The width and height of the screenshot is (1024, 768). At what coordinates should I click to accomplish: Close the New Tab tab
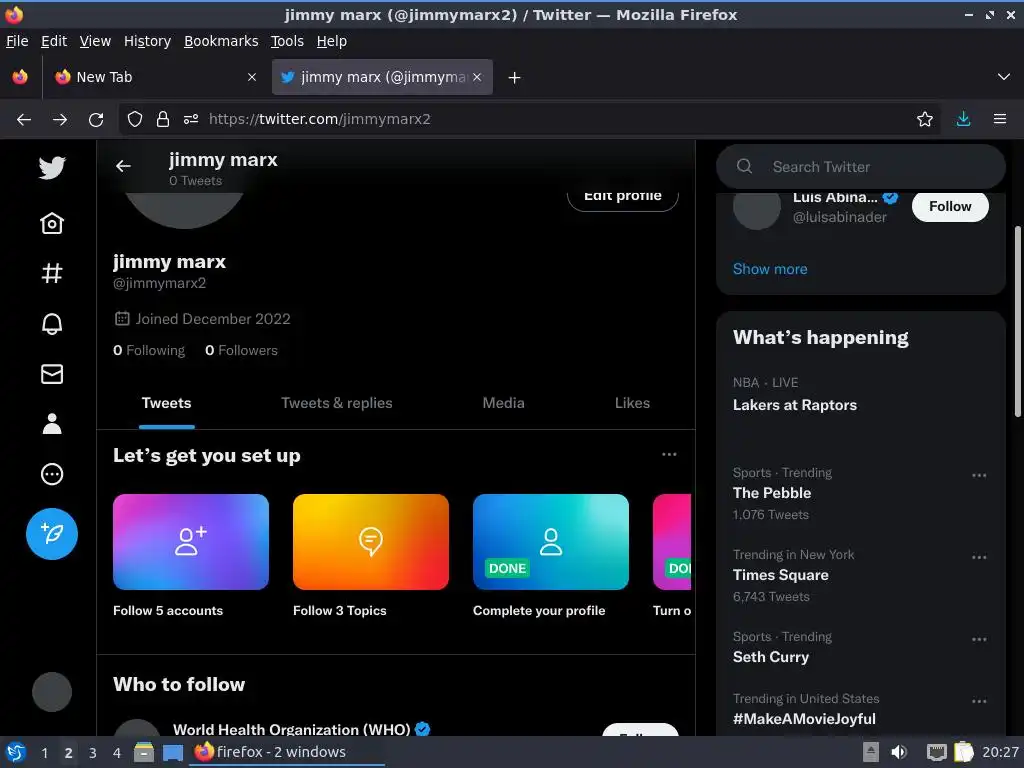coord(252,77)
